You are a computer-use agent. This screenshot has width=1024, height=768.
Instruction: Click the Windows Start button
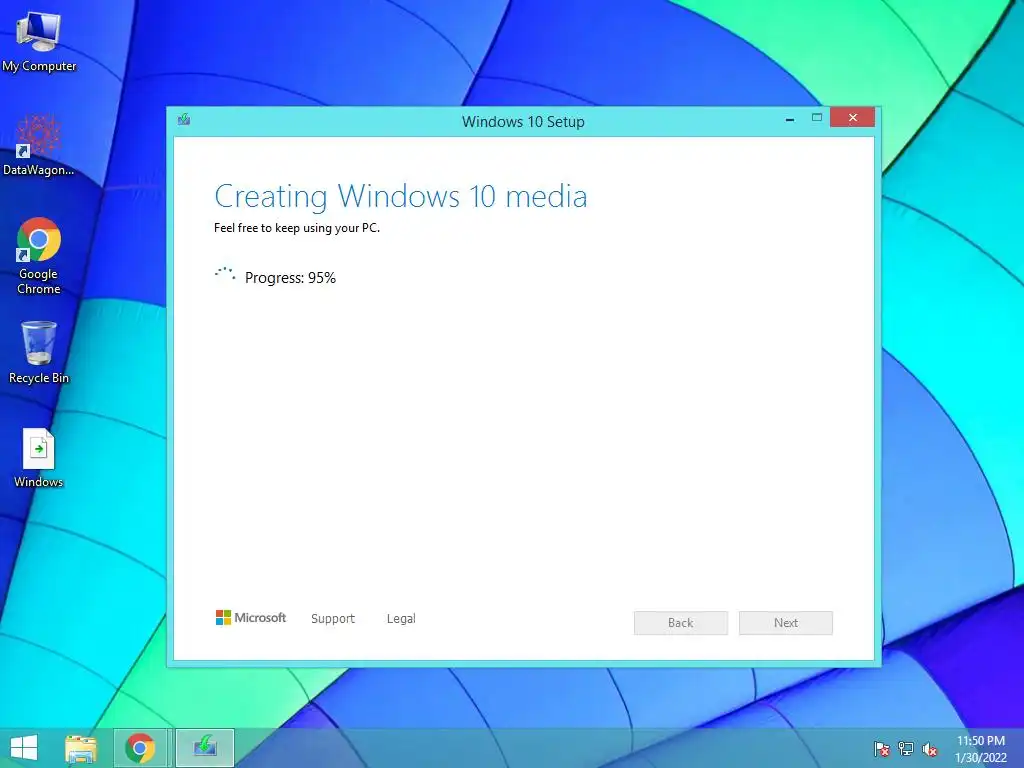[24, 748]
